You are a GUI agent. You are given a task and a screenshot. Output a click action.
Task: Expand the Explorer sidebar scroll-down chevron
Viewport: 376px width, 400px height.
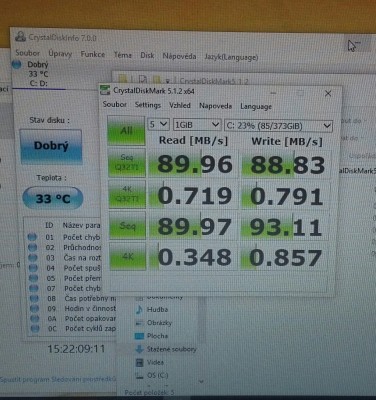201,381
